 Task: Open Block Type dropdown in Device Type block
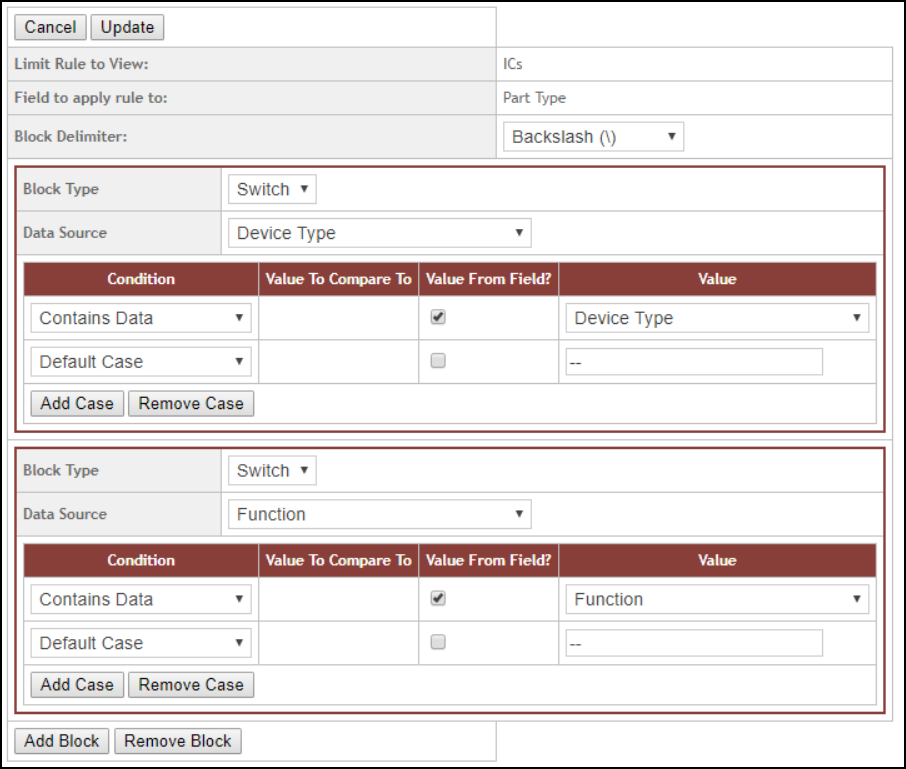pyautogui.click(x=272, y=189)
